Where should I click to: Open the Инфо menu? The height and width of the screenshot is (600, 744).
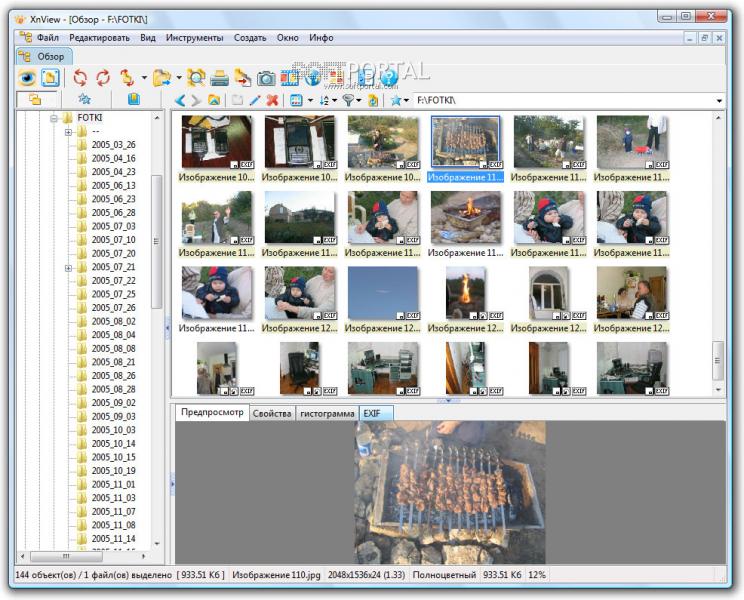coord(321,37)
